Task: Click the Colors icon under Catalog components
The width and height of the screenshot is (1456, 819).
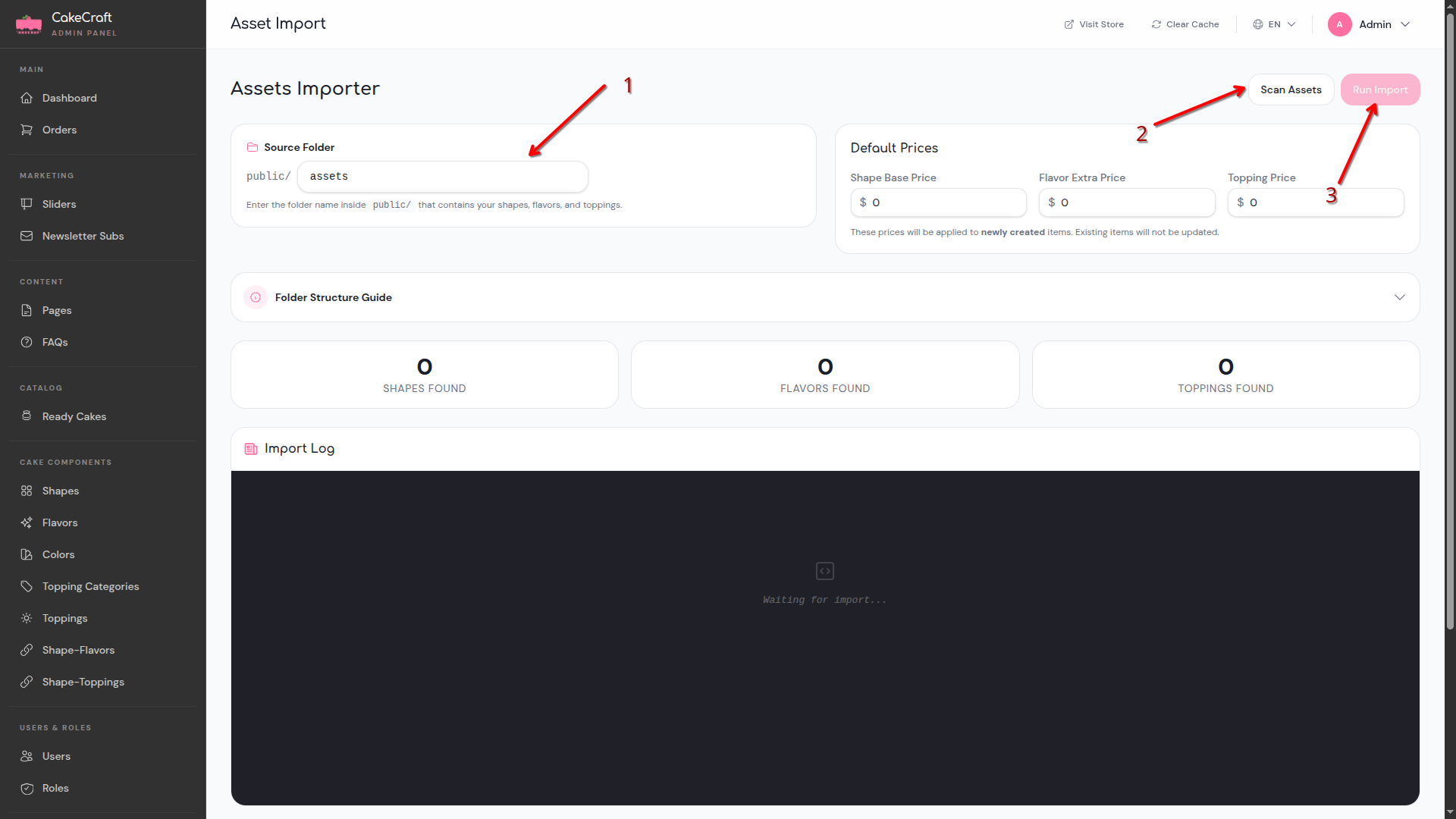Action: pos(27,554)
